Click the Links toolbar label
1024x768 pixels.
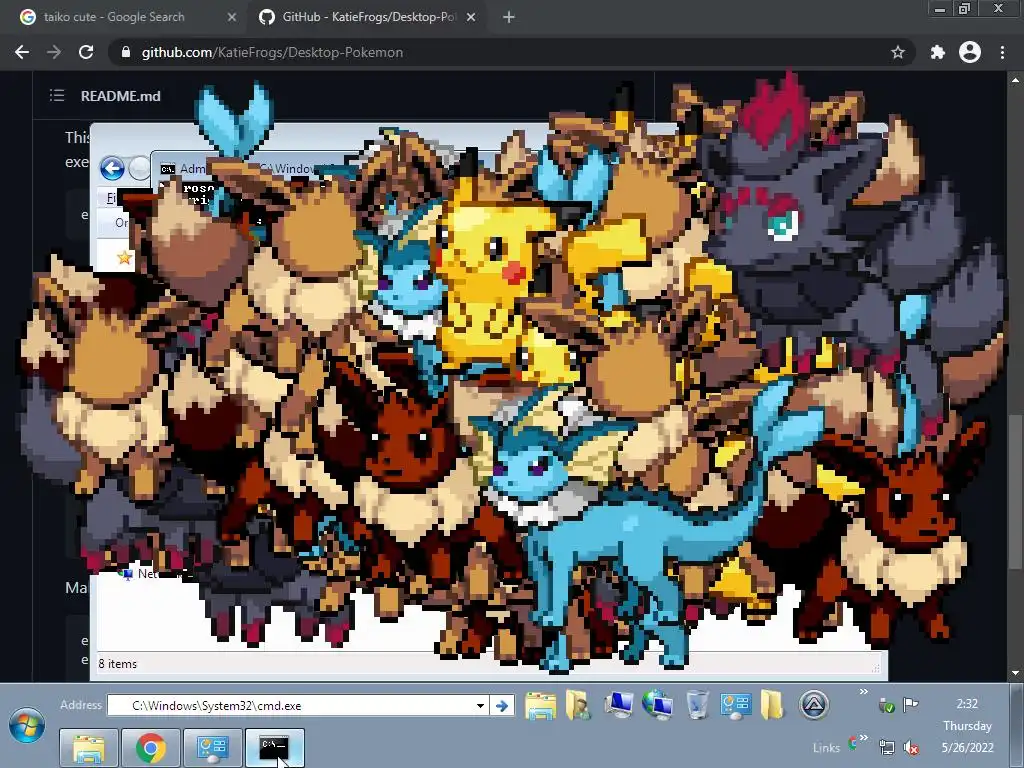[x=826, y=748]
